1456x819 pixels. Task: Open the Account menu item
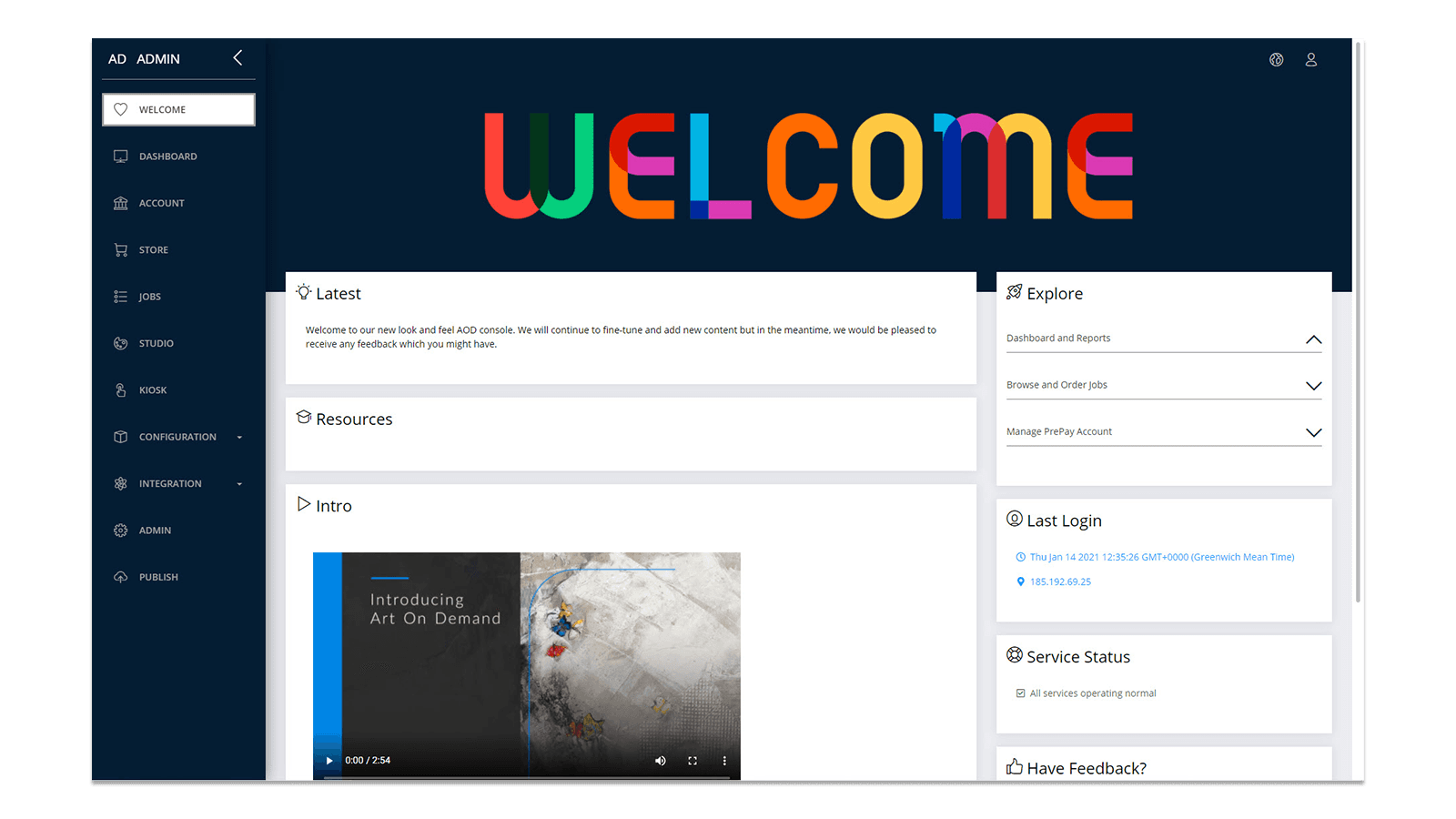[x=162, y=203]
